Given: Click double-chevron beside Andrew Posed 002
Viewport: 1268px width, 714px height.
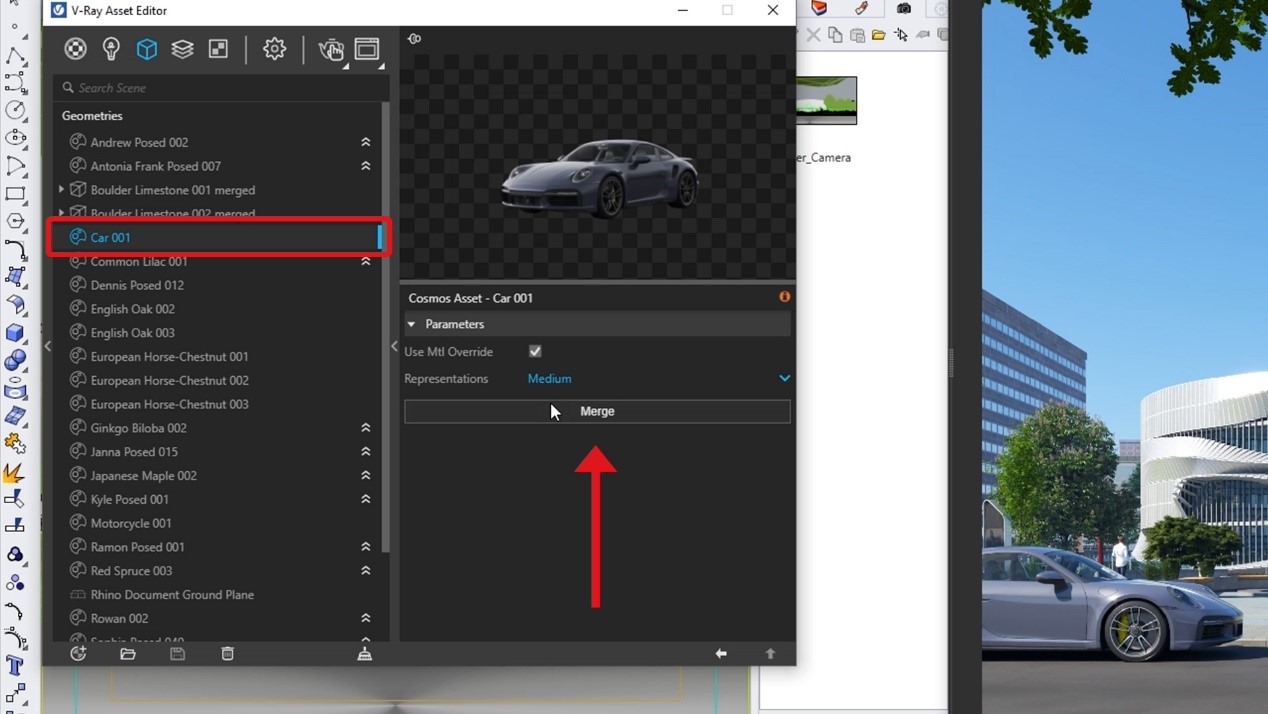Looking at the screenshot, I should [x=366, y=143].
